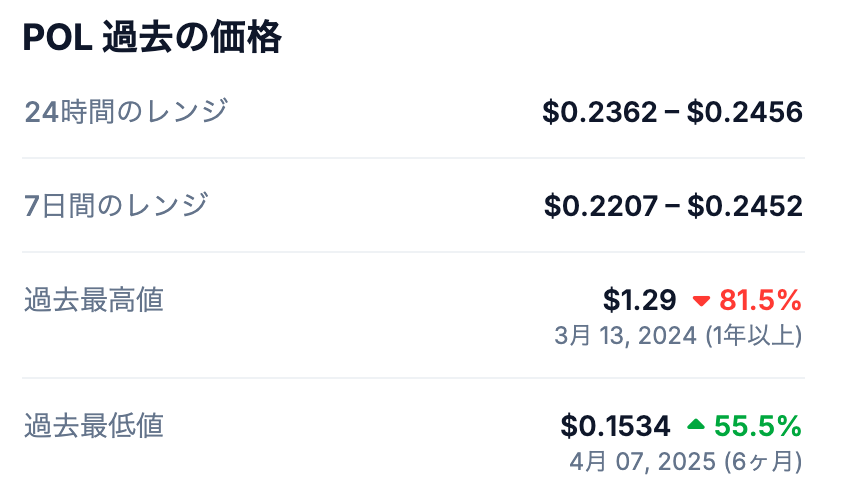Click the $0.1534 all-time low price
This screenshot has width=852, height=502.
615,426
